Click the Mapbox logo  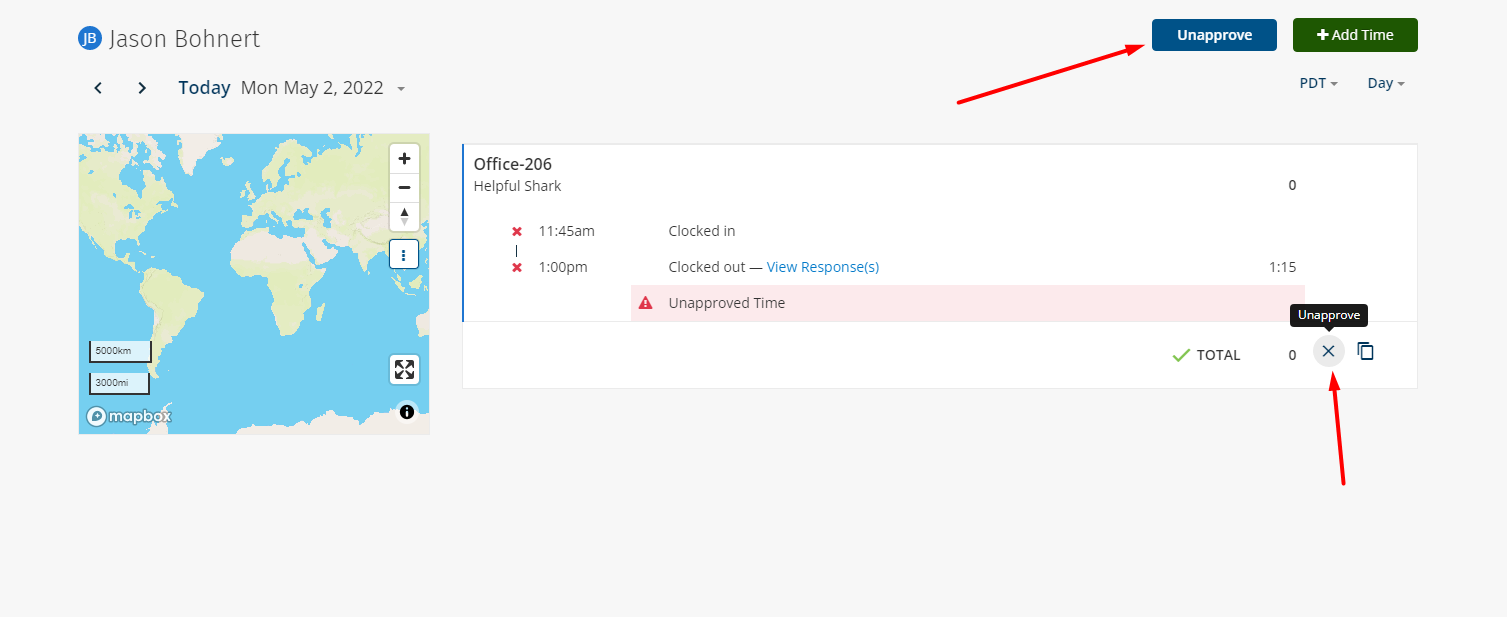[128, 416]
